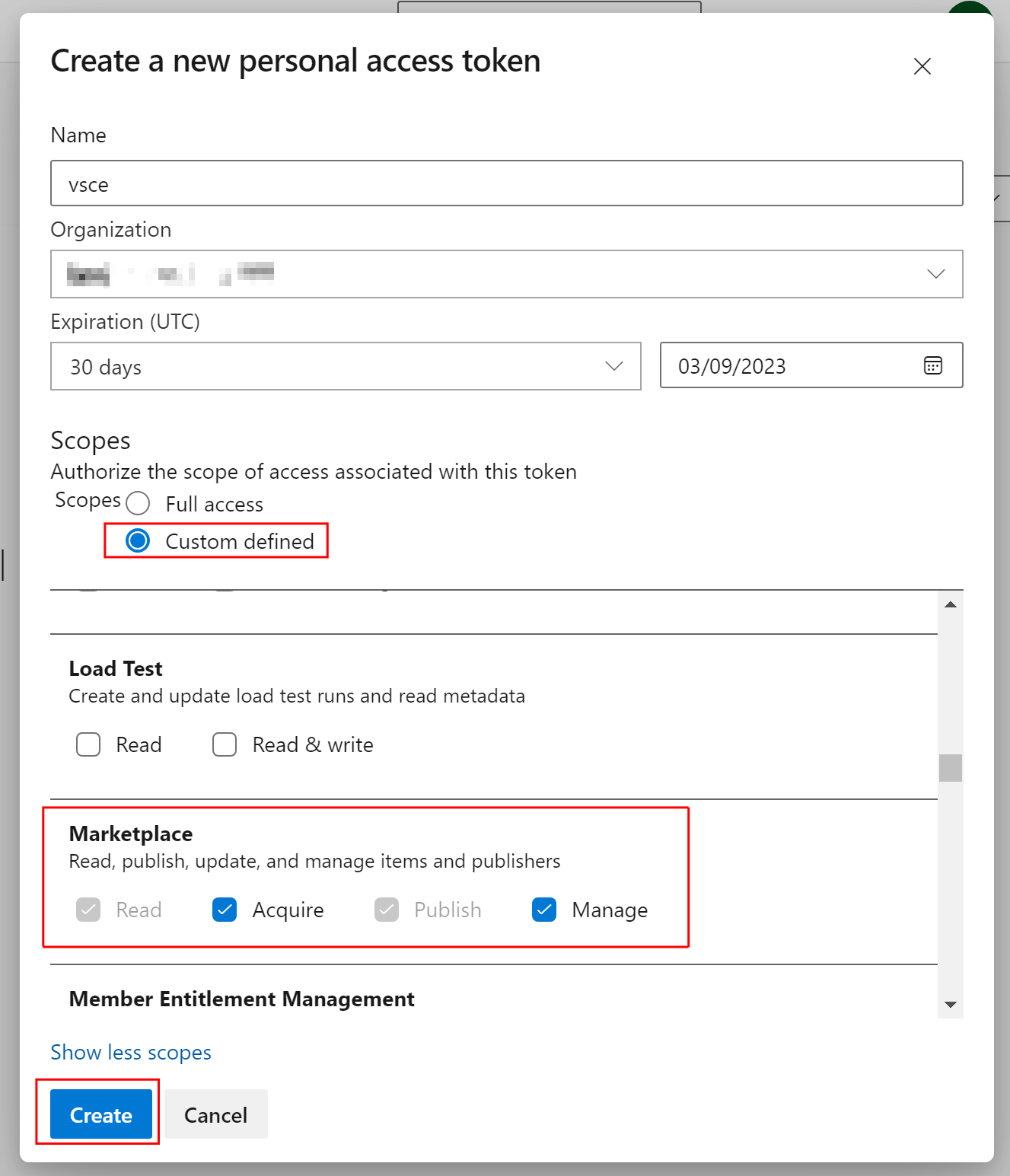The width and height of the screenshot is (1010, 1176).
Task: Open the calendar date picker icon
Action: (x=932, y=366)
